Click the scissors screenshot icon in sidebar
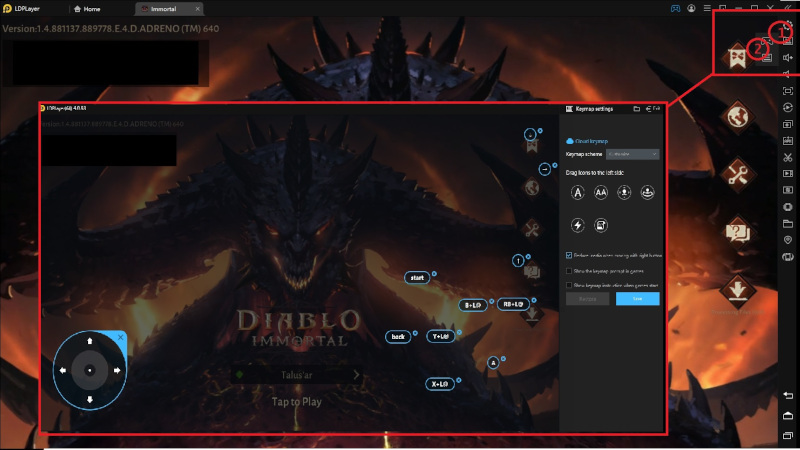The image size is (800, 450). point(788,157)
